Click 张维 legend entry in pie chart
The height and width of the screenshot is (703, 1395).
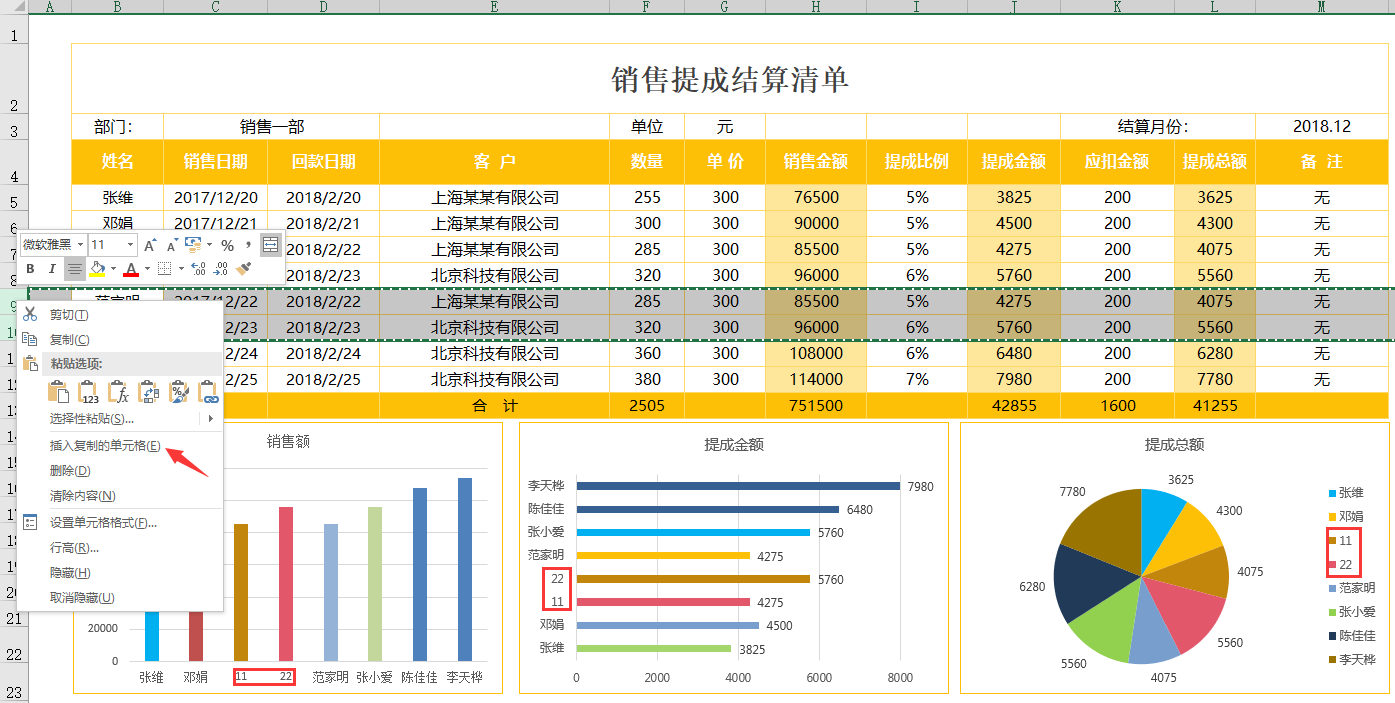tap(1345, 493)
